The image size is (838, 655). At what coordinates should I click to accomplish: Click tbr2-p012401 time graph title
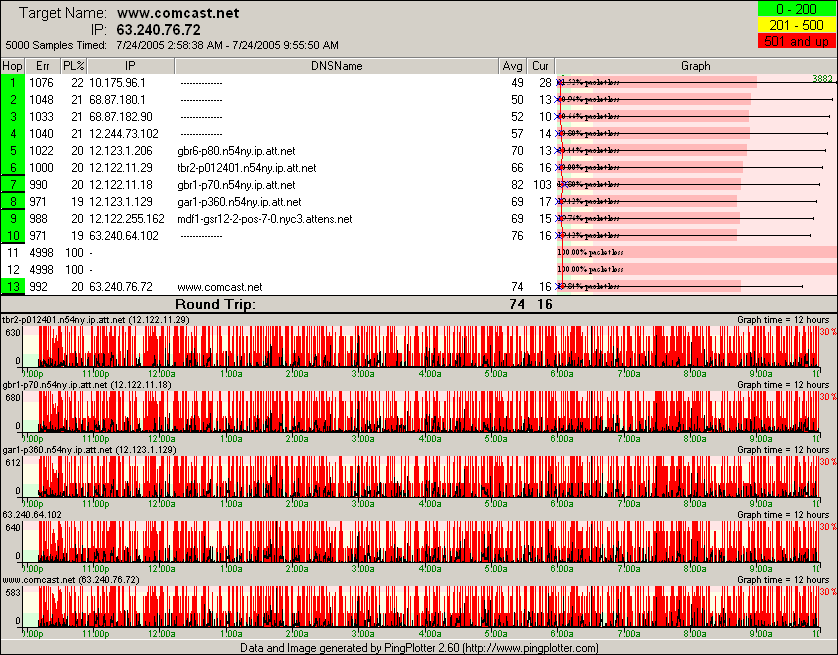(x=96, y=320)
